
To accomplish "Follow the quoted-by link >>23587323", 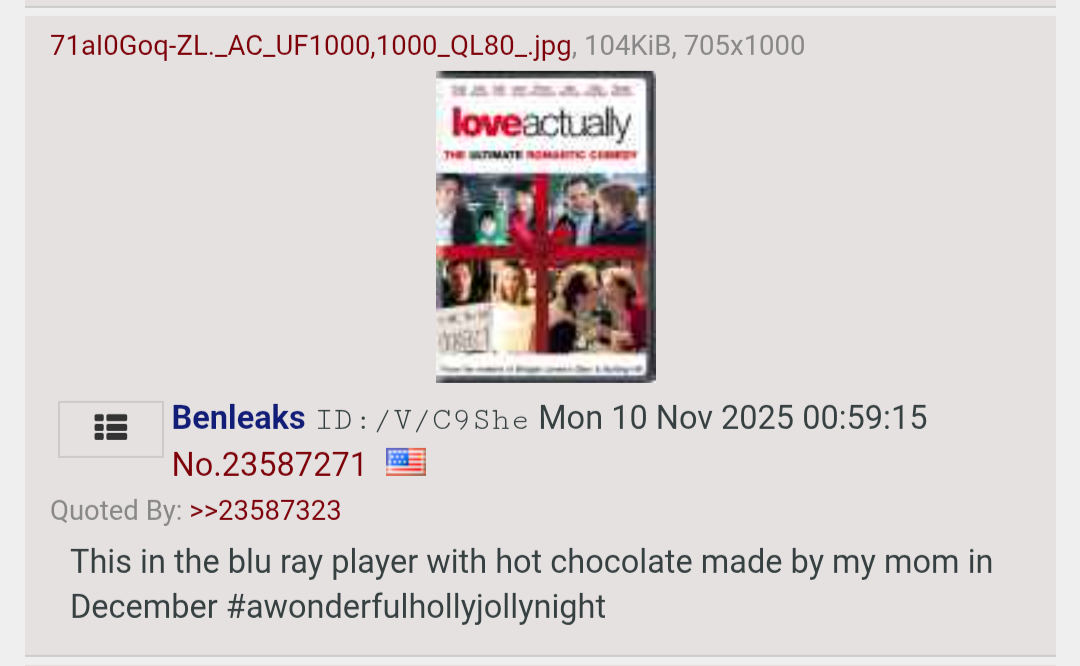I will click(265, 510).
